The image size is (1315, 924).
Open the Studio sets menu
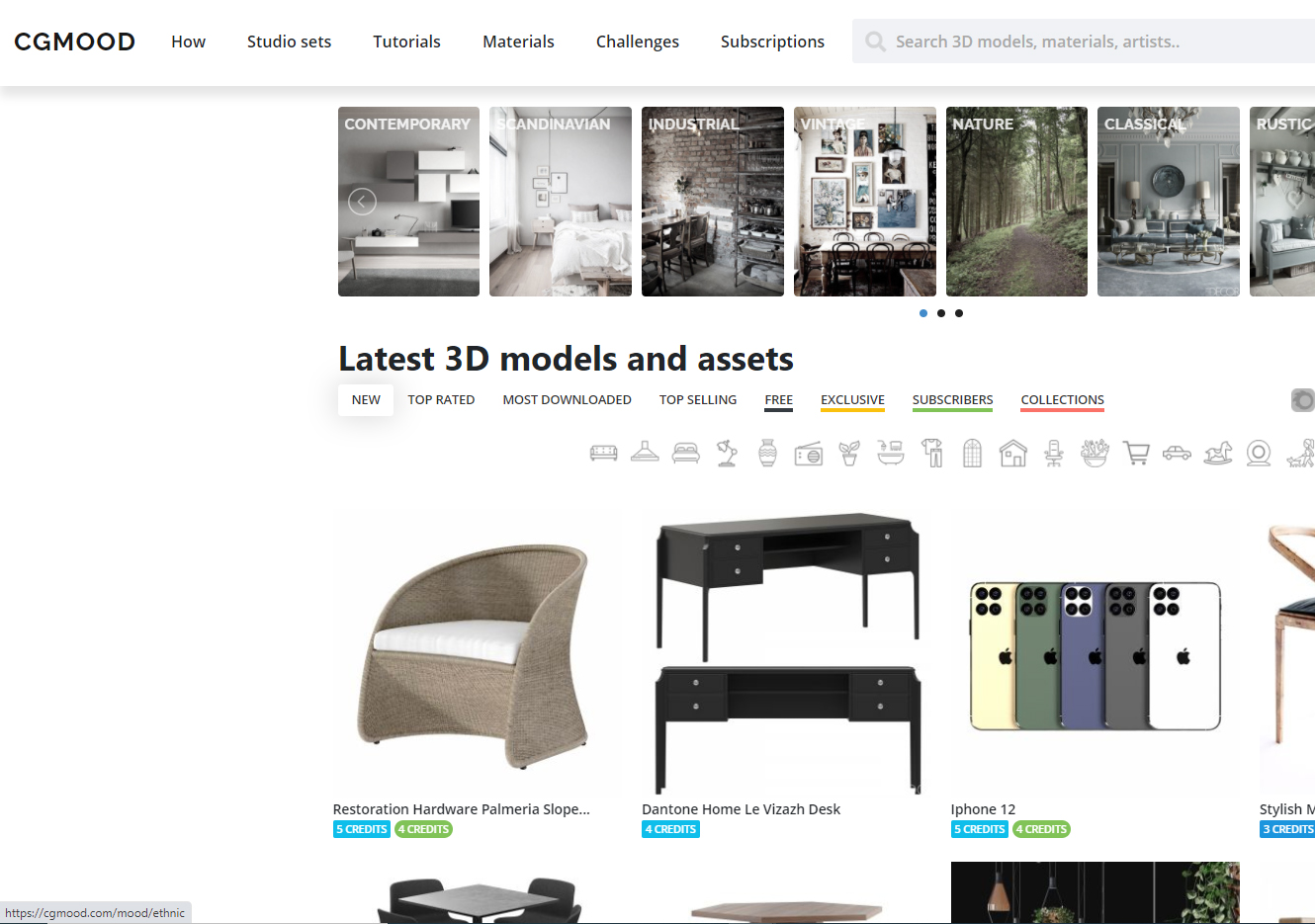289,42
